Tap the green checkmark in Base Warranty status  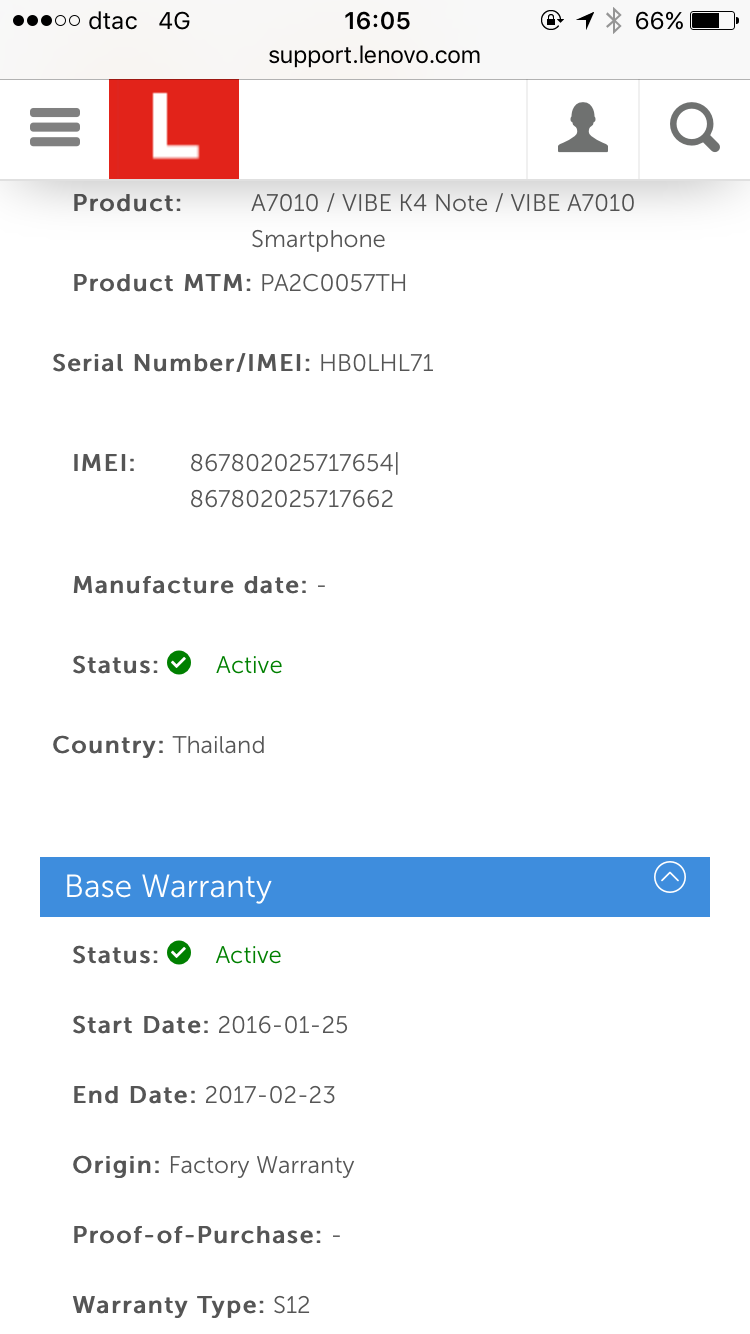pyautogui.click(x=180, y=953)
